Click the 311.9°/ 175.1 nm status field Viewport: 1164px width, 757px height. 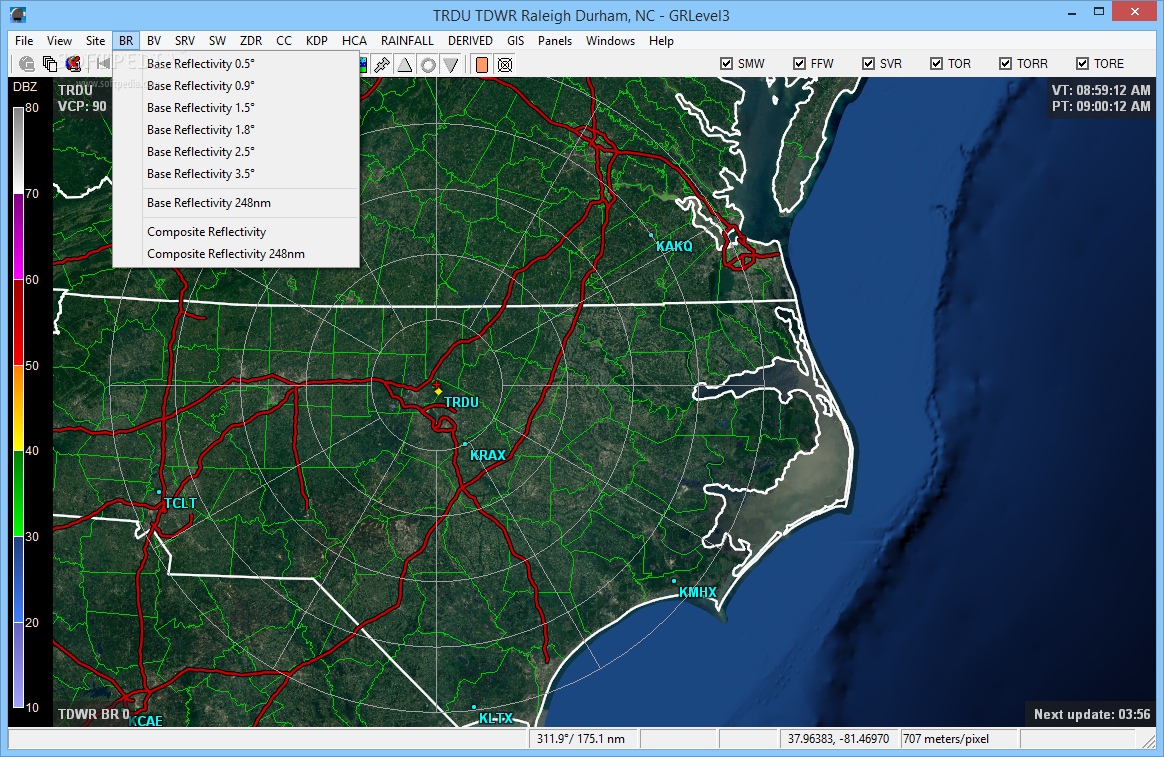pyautogui.click(x=583, y=739)
